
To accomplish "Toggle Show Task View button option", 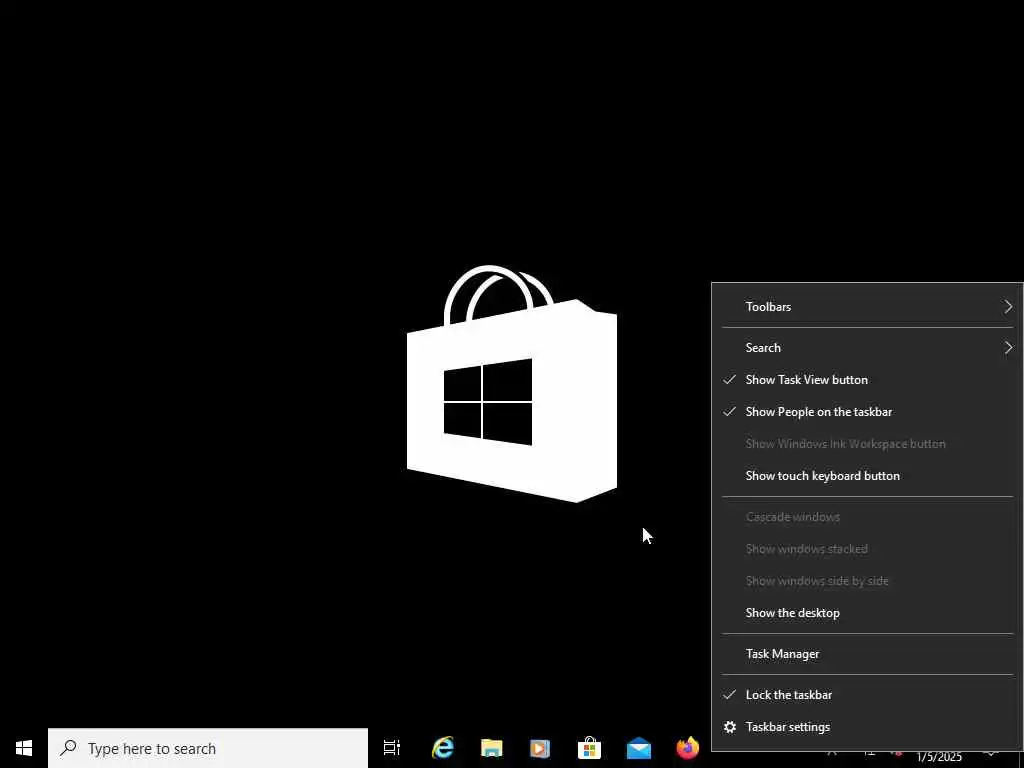I will pyautogui.click(x=867, y=379).
